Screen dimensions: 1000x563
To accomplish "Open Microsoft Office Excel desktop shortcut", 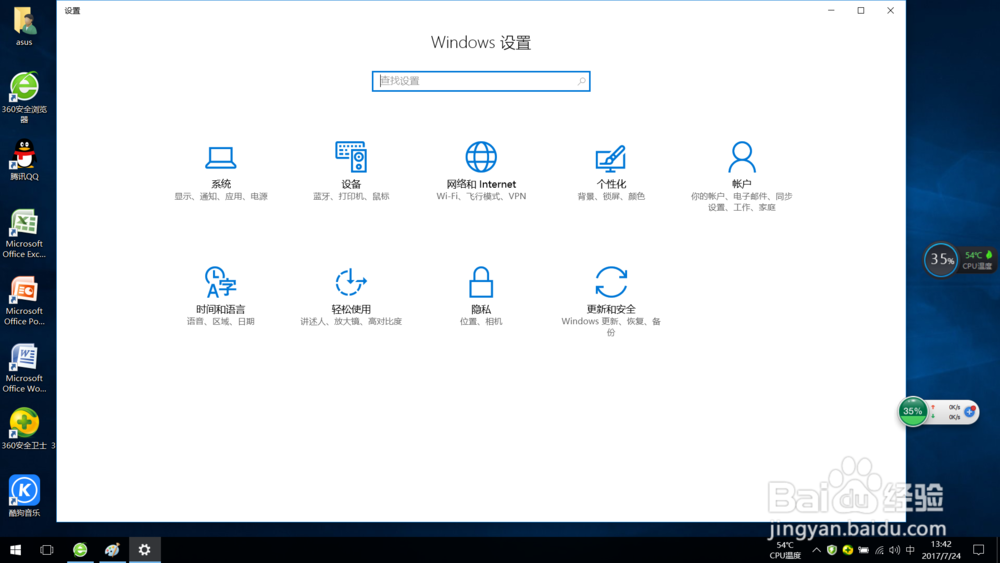I will click(x=24, y=234).
